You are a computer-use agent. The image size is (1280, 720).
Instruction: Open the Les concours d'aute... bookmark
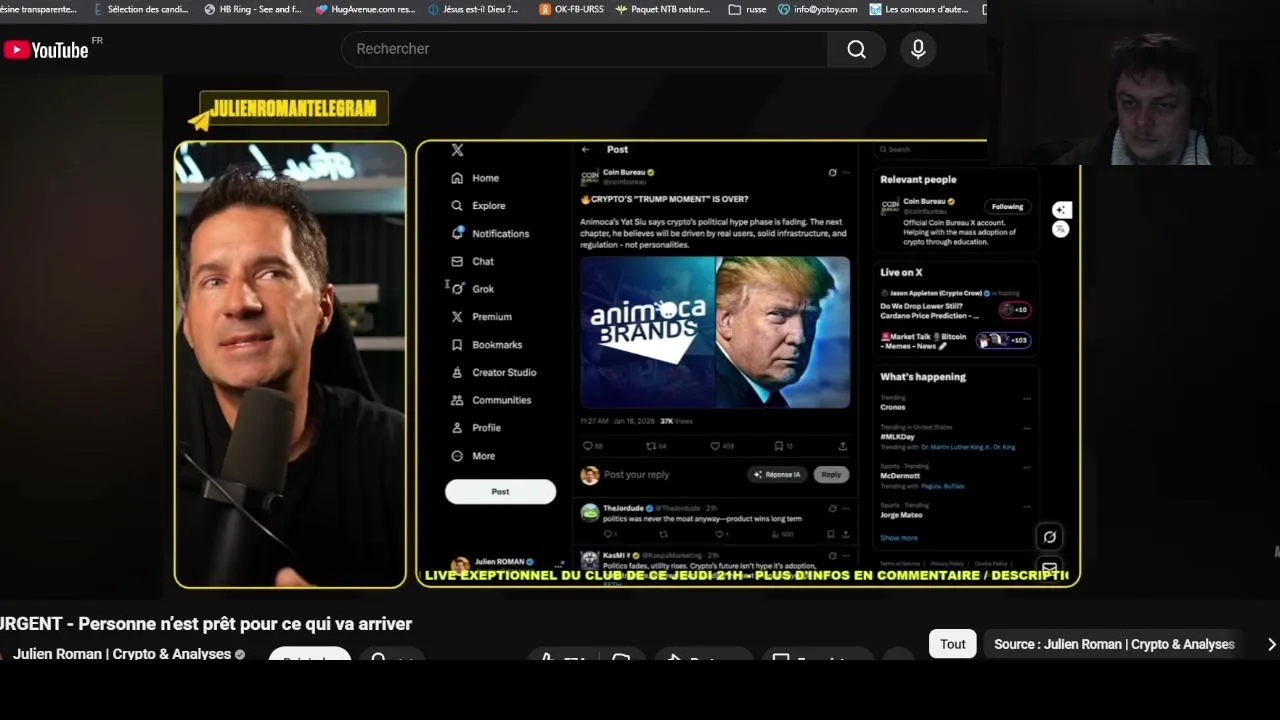click(x=920, y=9)
